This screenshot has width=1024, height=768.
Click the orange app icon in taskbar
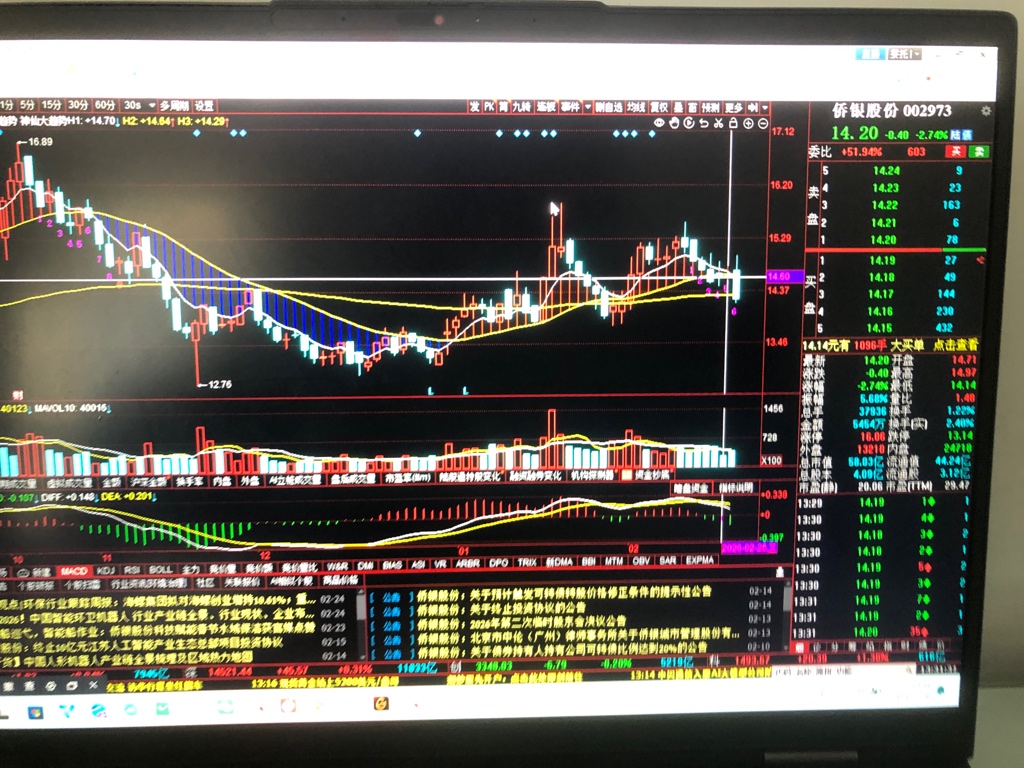[381, 703]
